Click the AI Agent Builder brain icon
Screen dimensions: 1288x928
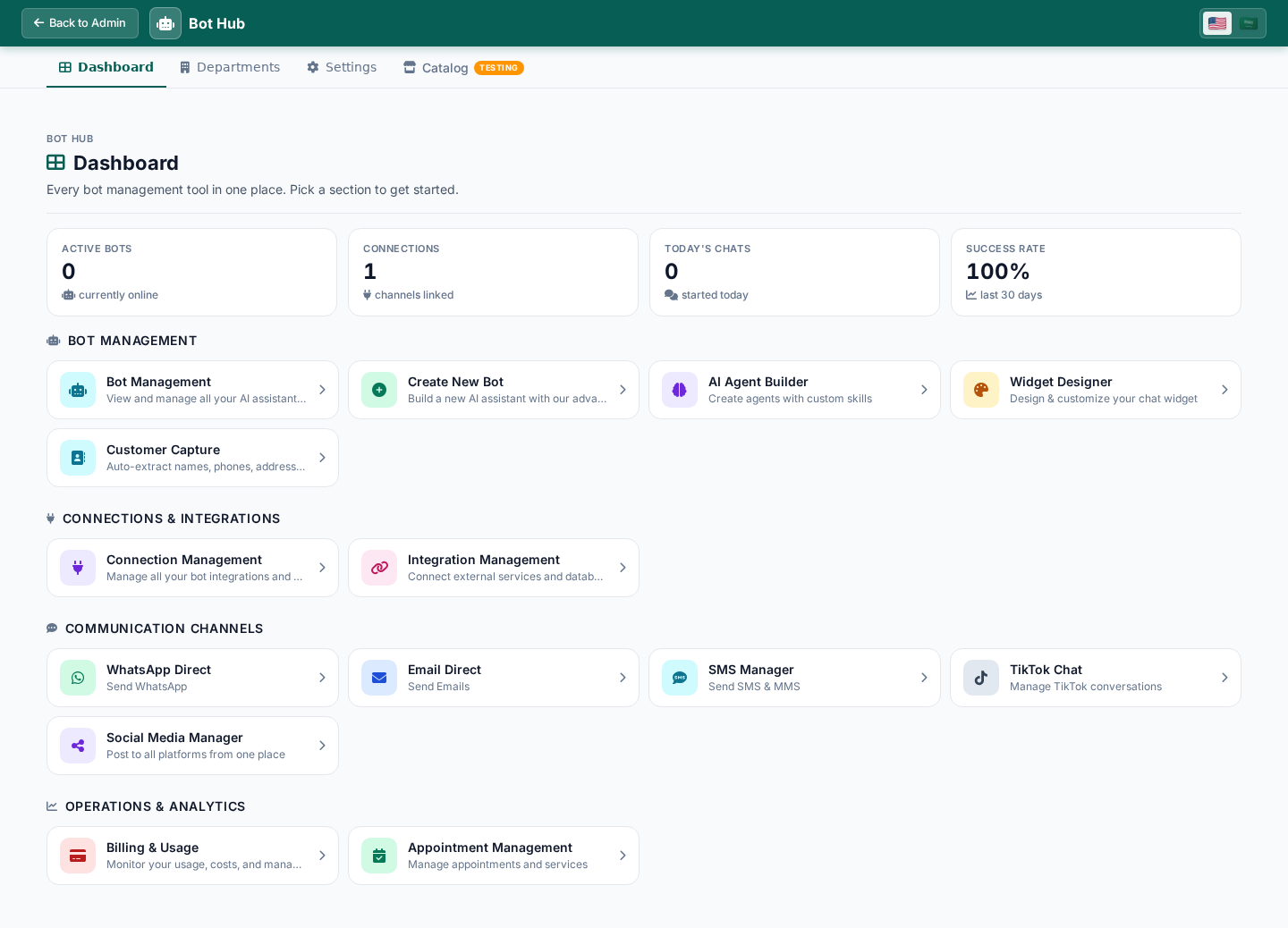pos(680,390)
